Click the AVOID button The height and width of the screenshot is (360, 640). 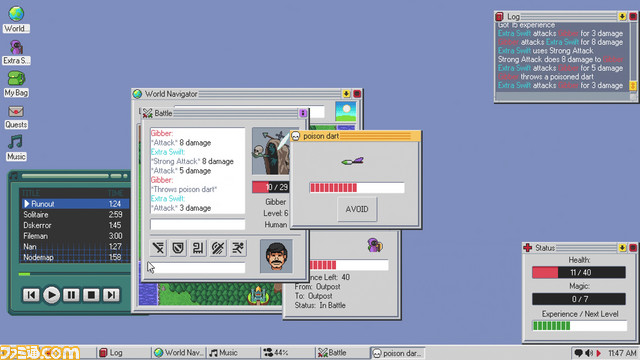tap(357, 209)
